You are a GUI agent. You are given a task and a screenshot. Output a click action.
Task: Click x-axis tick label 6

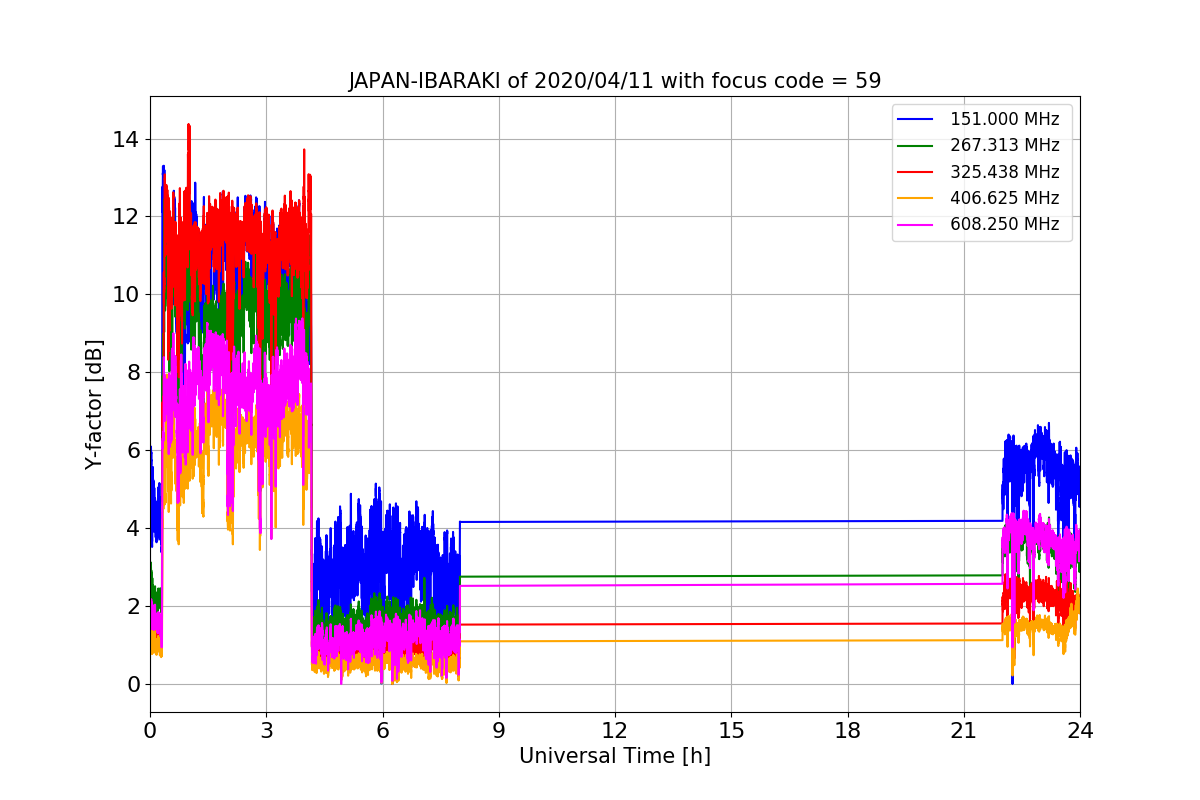coord(382,730)
